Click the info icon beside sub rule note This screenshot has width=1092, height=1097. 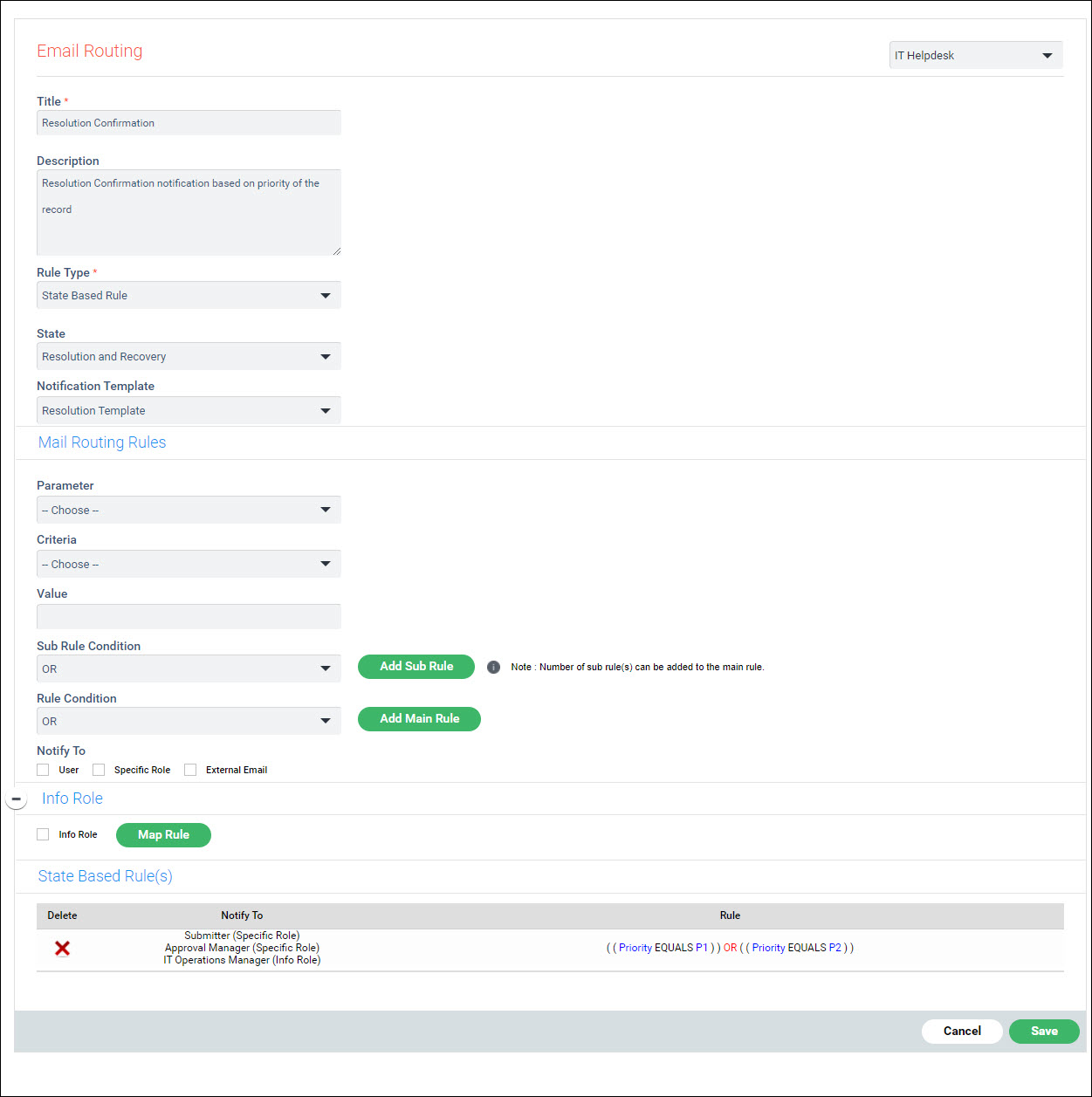pos(493,667)
